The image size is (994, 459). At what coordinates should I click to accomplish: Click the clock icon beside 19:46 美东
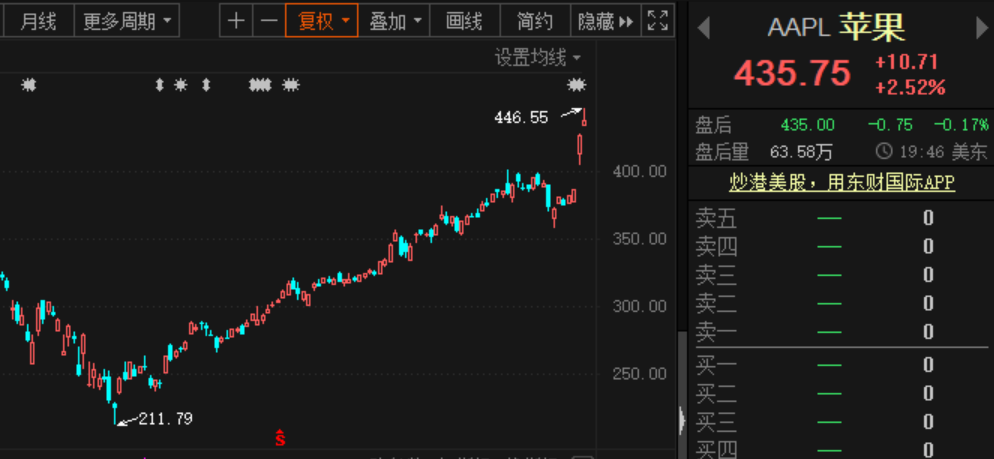[x=884, y=152]
